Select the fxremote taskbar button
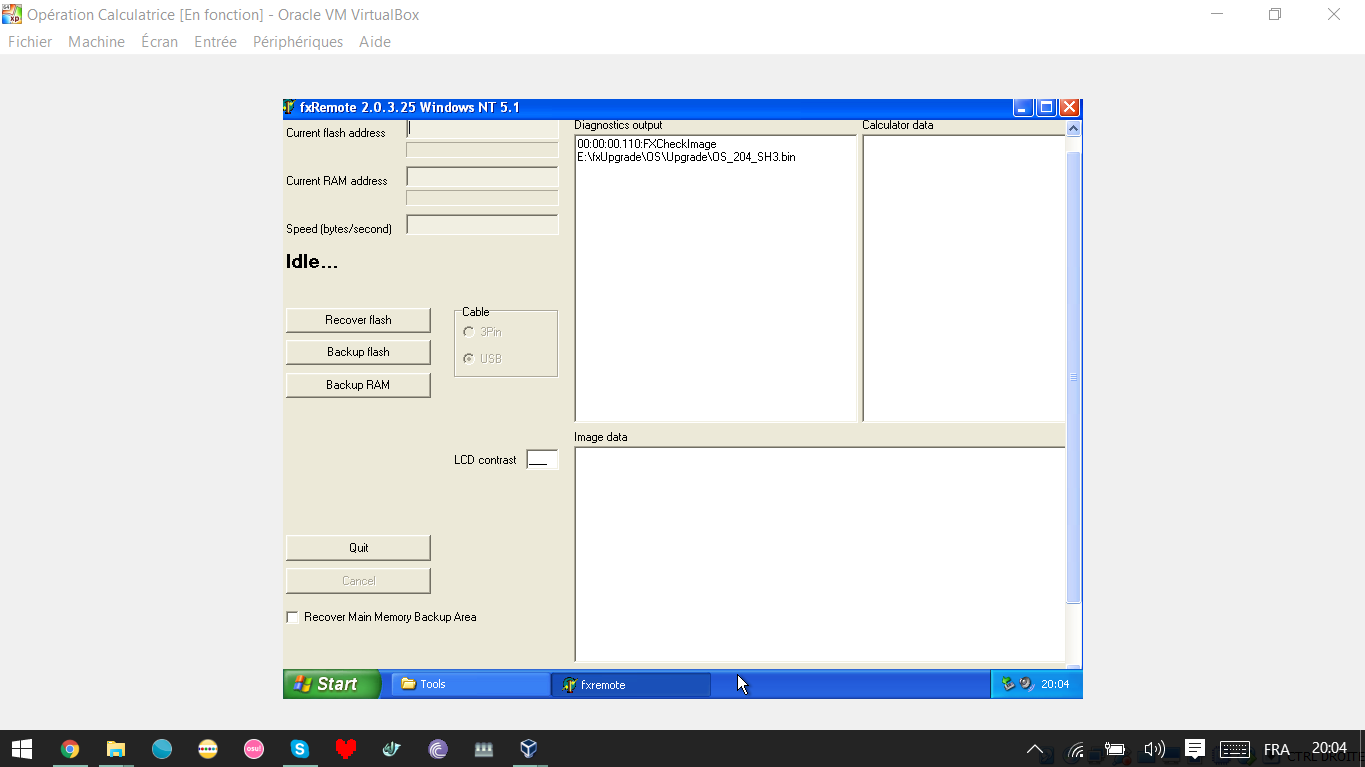 click(630, 685)
